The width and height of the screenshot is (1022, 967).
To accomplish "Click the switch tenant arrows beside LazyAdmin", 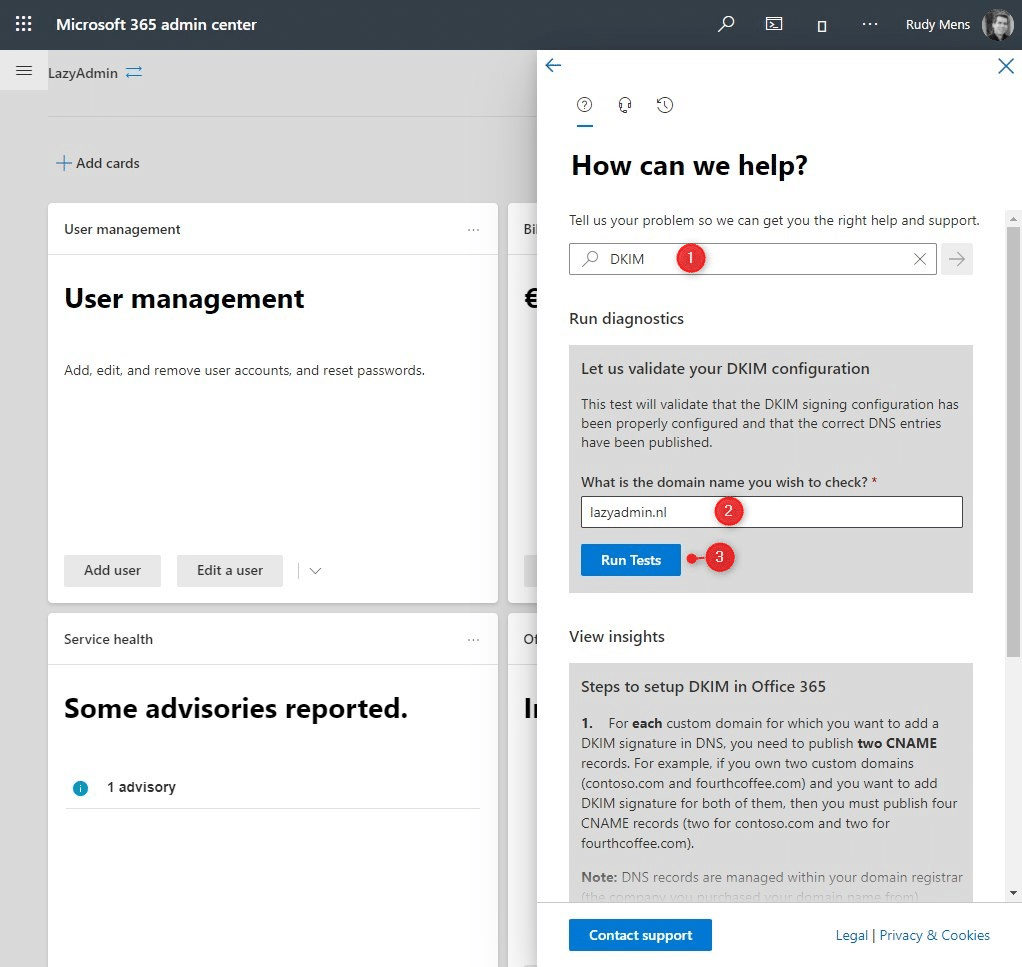I will [134, 72].
